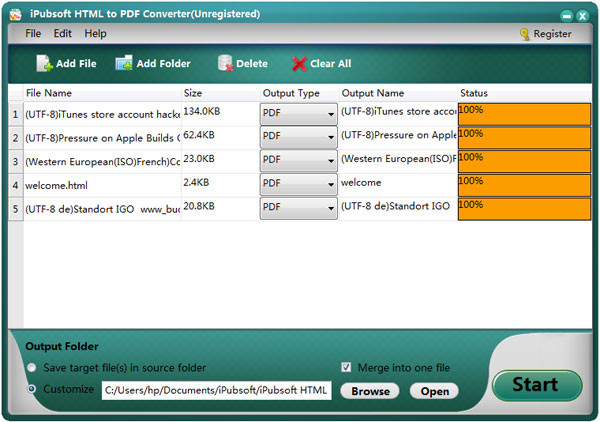Select row number 3 header
Viewport: 600px width, 422px height.
15,161
